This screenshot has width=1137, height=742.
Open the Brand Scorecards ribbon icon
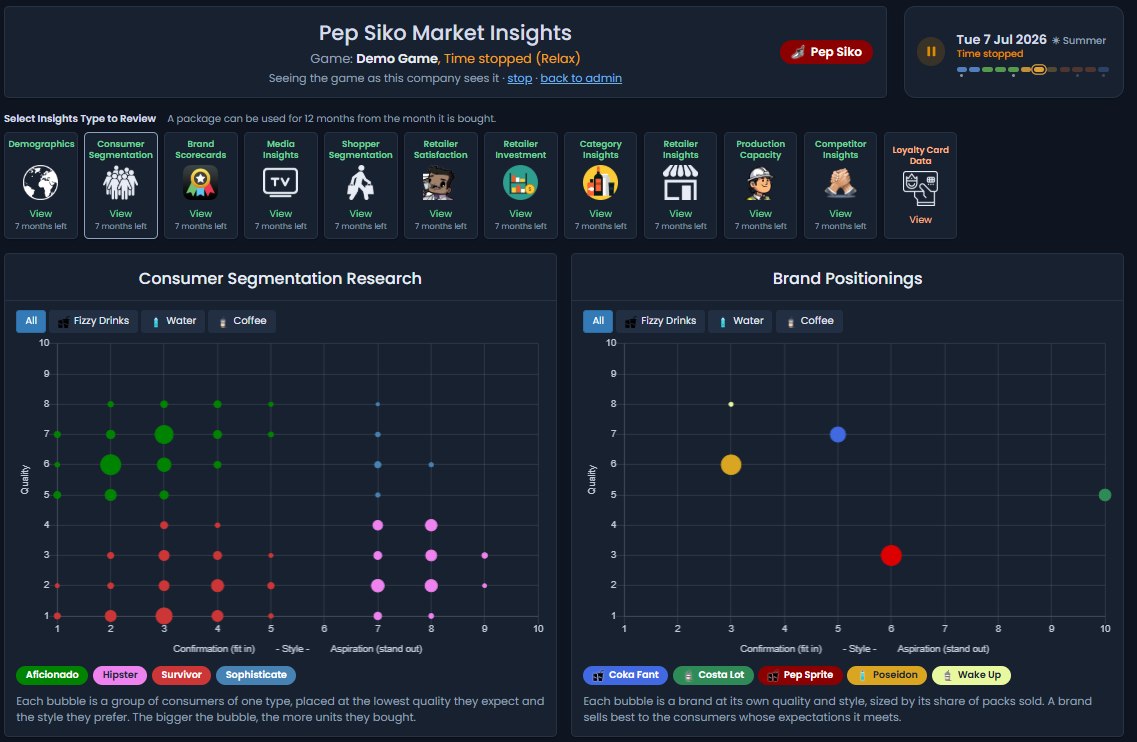tap(200, 183)
